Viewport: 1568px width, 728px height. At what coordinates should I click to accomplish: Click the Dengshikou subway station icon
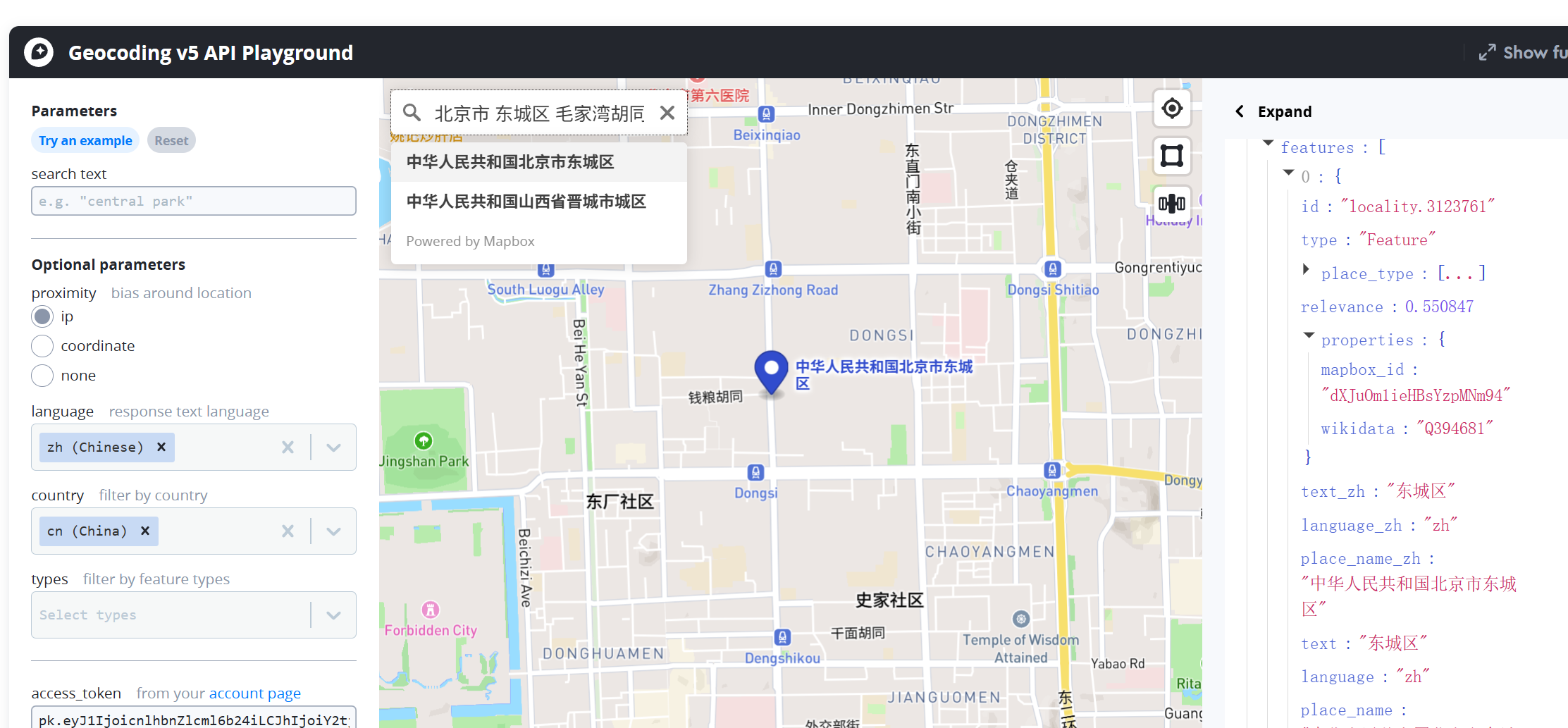coord(782,637)
